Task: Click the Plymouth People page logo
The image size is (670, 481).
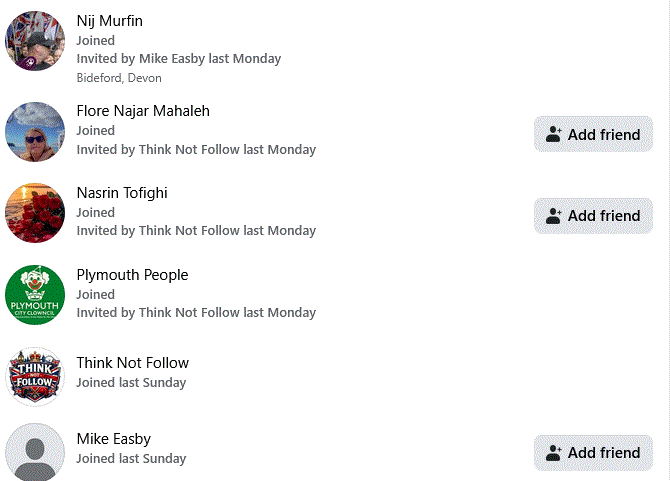Action: click(x=35, y=295)
